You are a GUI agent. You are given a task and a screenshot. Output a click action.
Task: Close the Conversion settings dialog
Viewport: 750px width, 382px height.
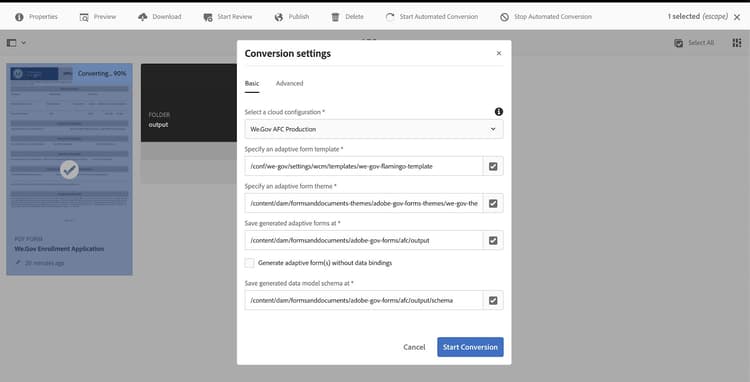499,53
